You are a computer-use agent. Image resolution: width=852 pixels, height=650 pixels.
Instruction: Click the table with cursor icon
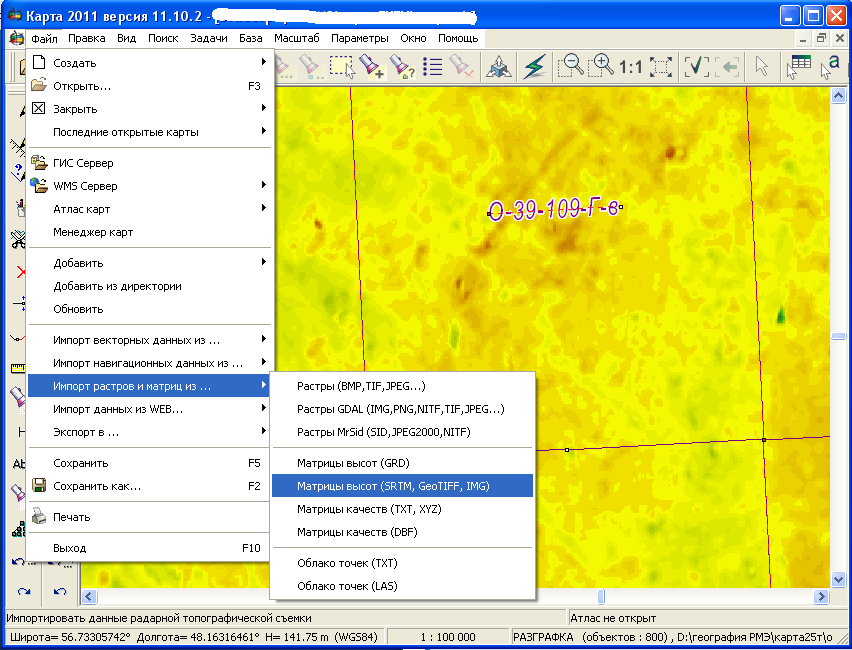[x=799, y=67]
